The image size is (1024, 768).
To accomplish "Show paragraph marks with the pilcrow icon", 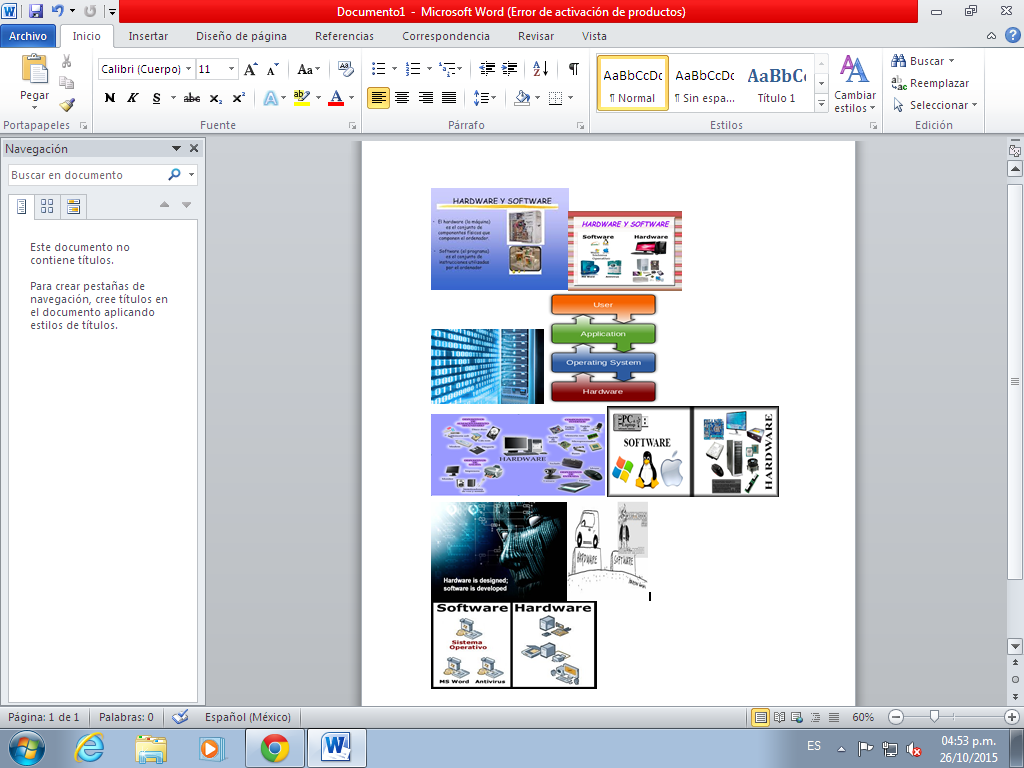I will tap(573, 70).
